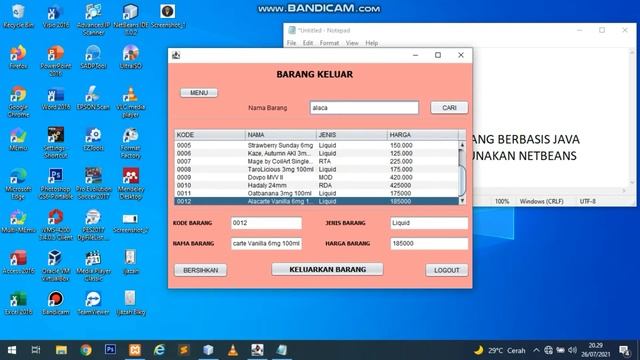Open Notepad File menu
The width and height of the screenshot is (640, 360).
pos(291,43)
